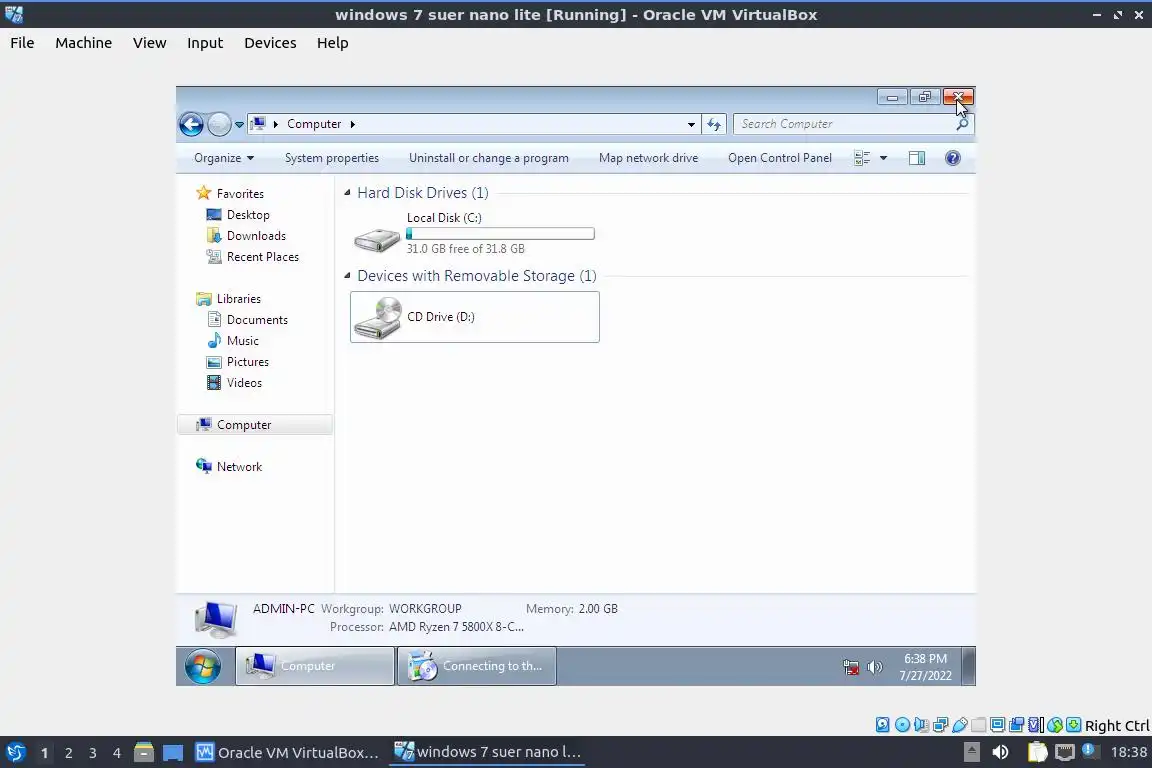Switch to host workspace 2

tap(68, 753)
